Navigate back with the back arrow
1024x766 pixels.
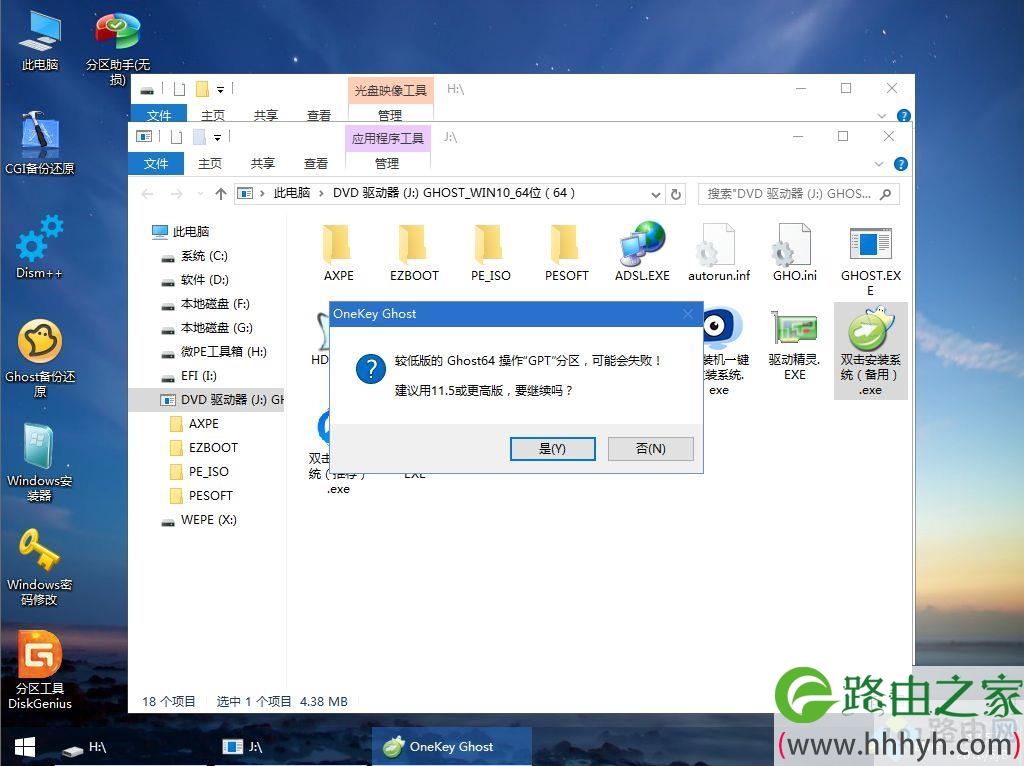[148, 194]
